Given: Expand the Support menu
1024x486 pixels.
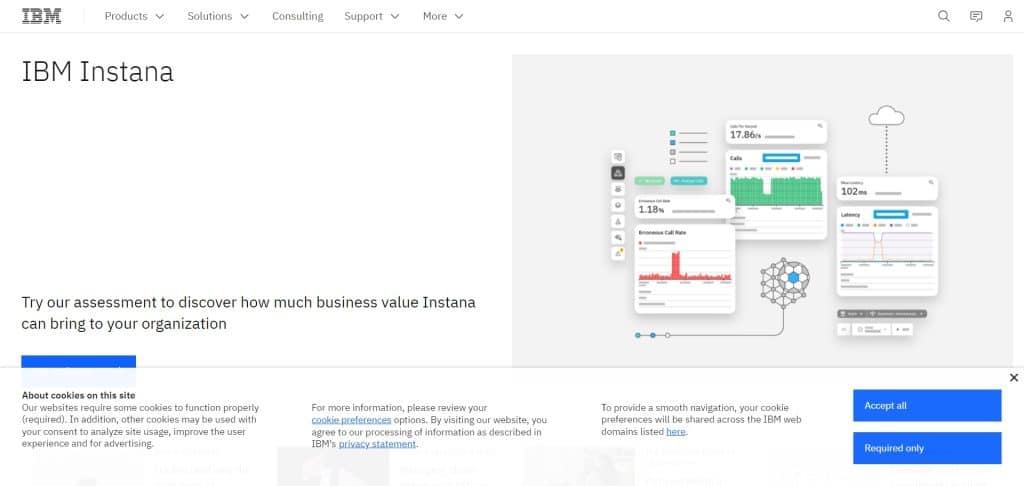Looking at the screenshot, I should click(372, 16).
